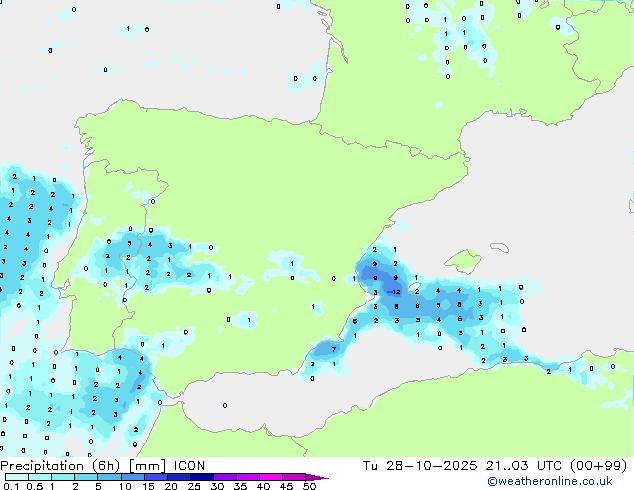Click the '0.1' legend scale label
This screenshot has width=634, height=490.
point(11,486)
